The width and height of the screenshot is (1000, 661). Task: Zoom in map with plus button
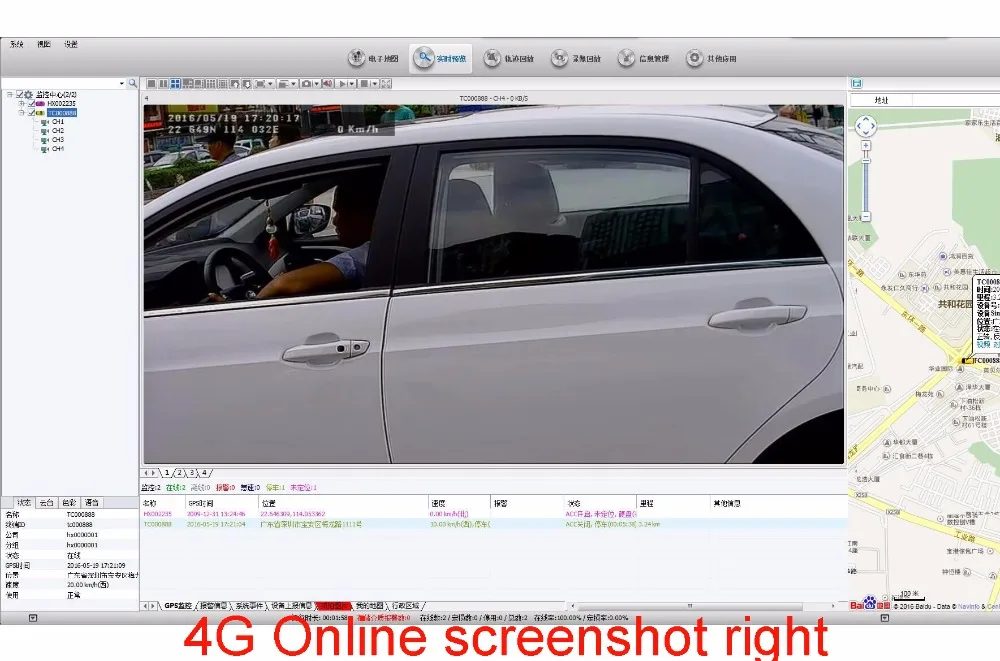[x=865, y=145]
